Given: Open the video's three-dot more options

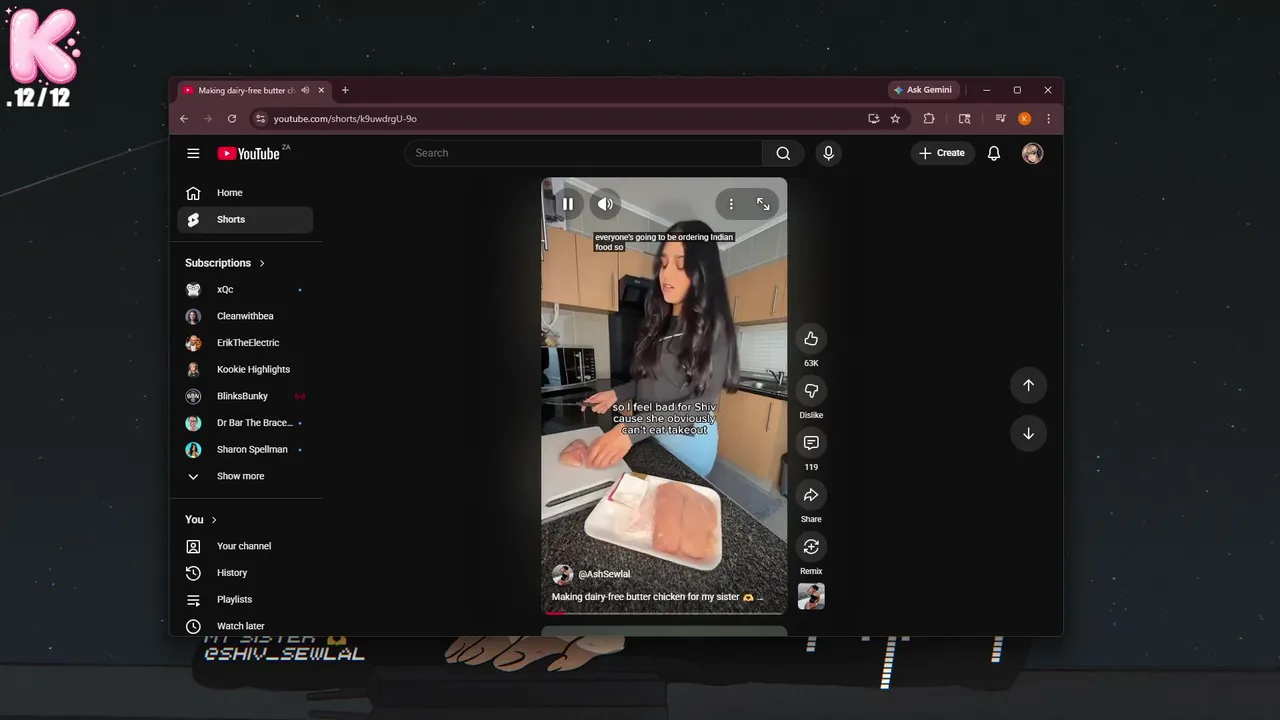Looking at the screenshot, I should pyautogui.click(x=731, y=204).
